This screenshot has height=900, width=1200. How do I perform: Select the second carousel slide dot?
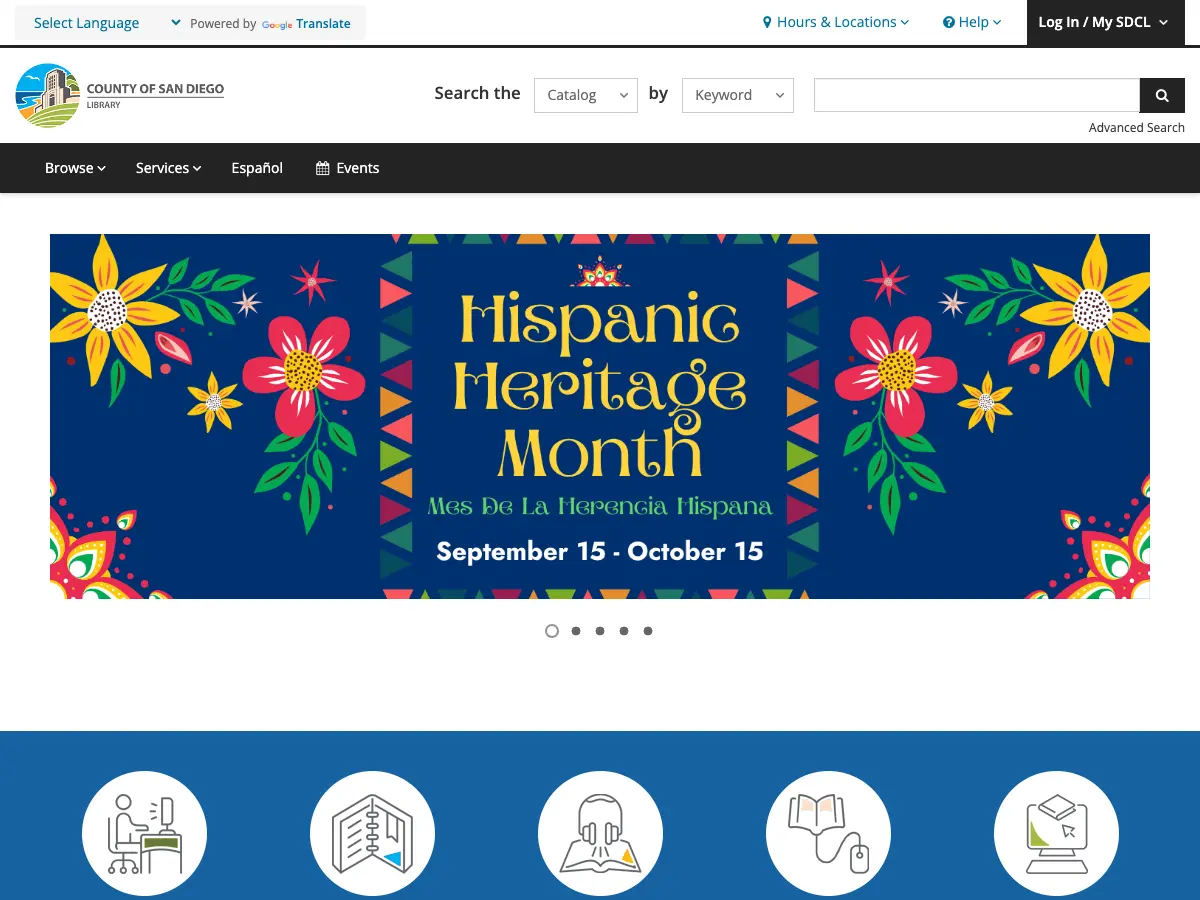click(576, 631)
